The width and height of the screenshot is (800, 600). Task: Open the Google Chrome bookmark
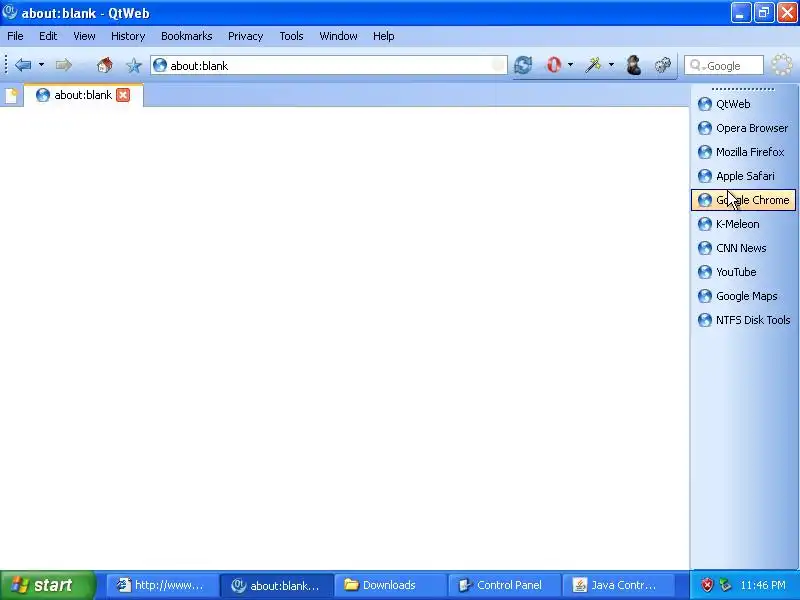(743, 200)
